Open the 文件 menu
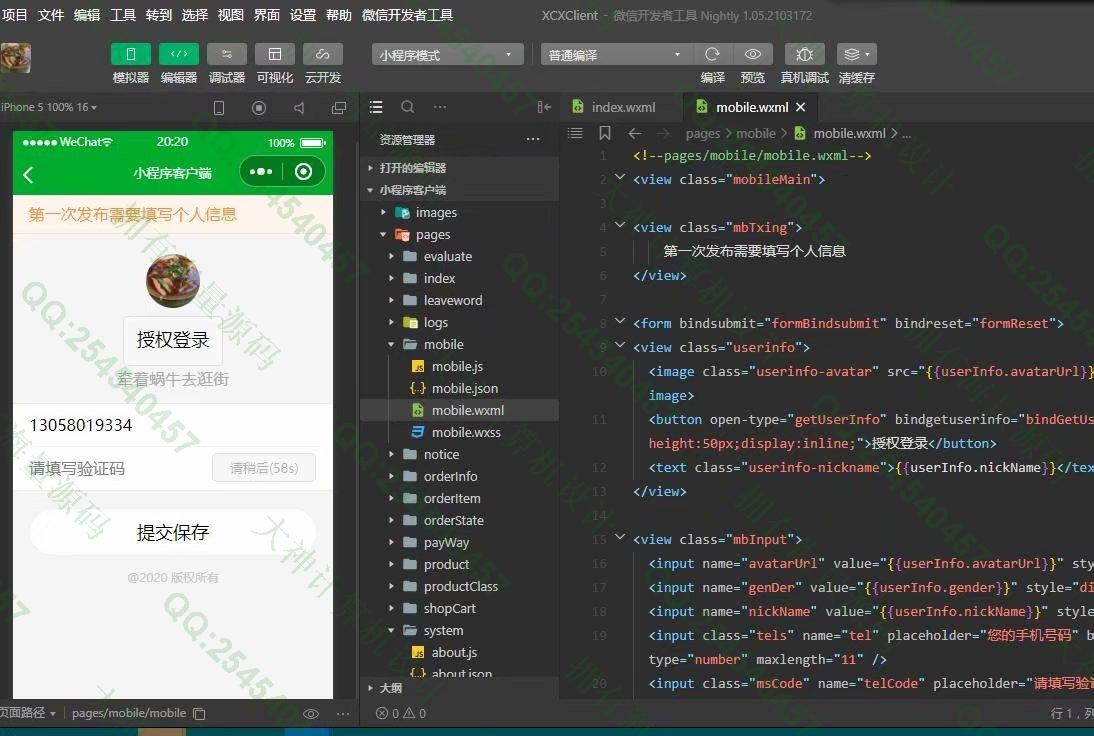 coord(51,15)
